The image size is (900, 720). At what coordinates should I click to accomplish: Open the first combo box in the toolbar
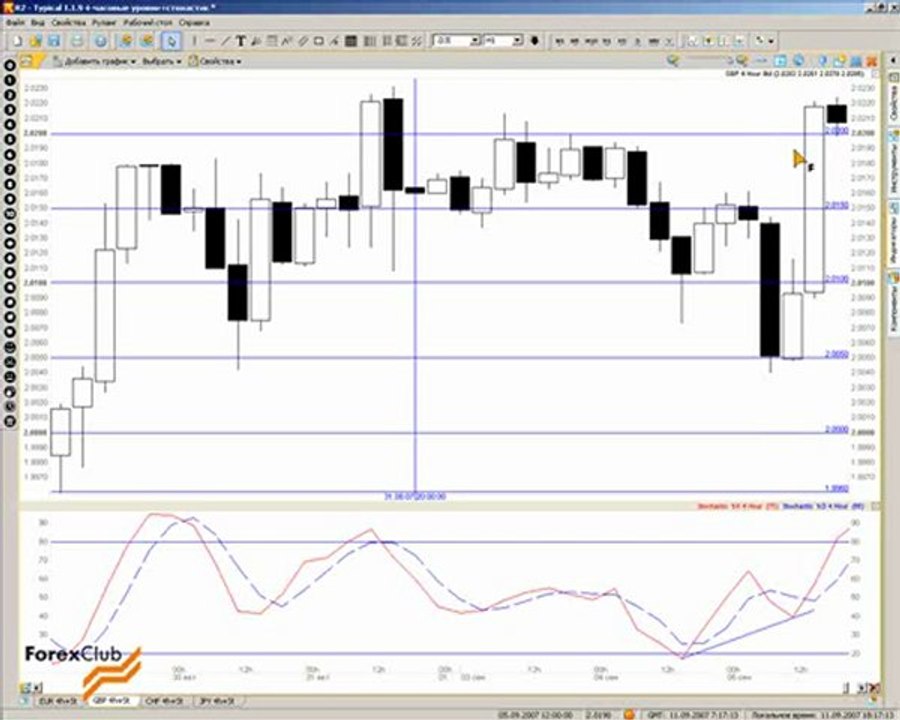[x=456, y=41]
